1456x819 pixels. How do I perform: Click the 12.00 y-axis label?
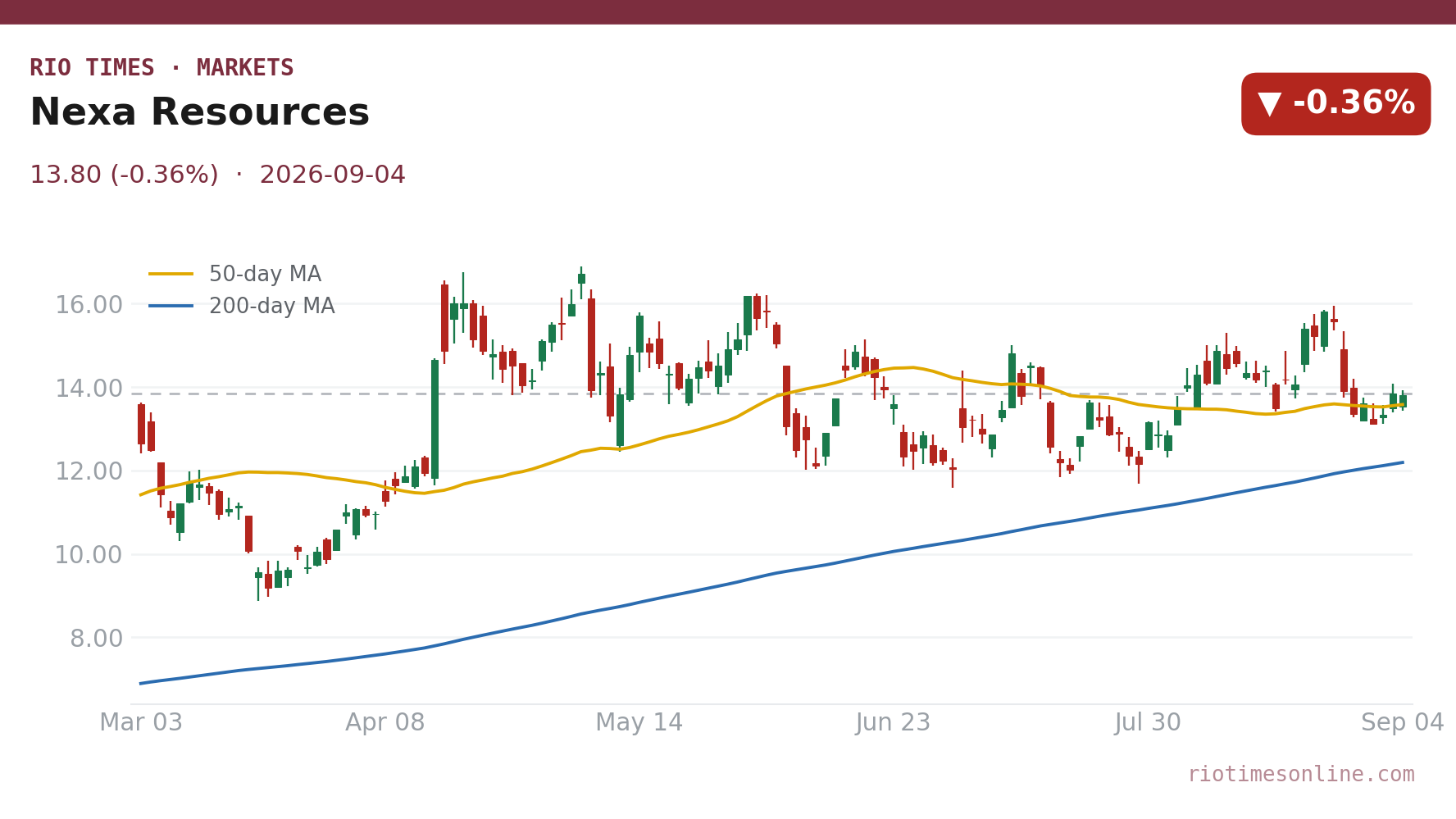(x=89, y=471)
